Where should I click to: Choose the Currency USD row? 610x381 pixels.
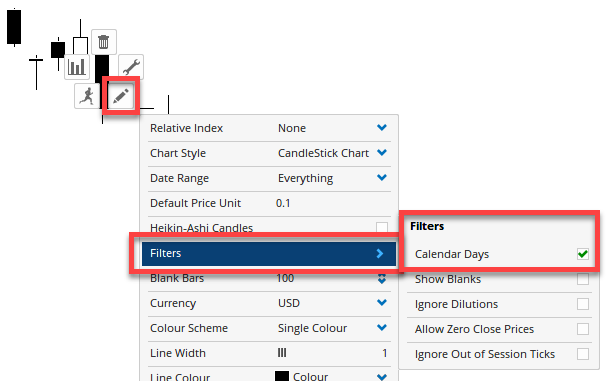[x=269, y=303]
